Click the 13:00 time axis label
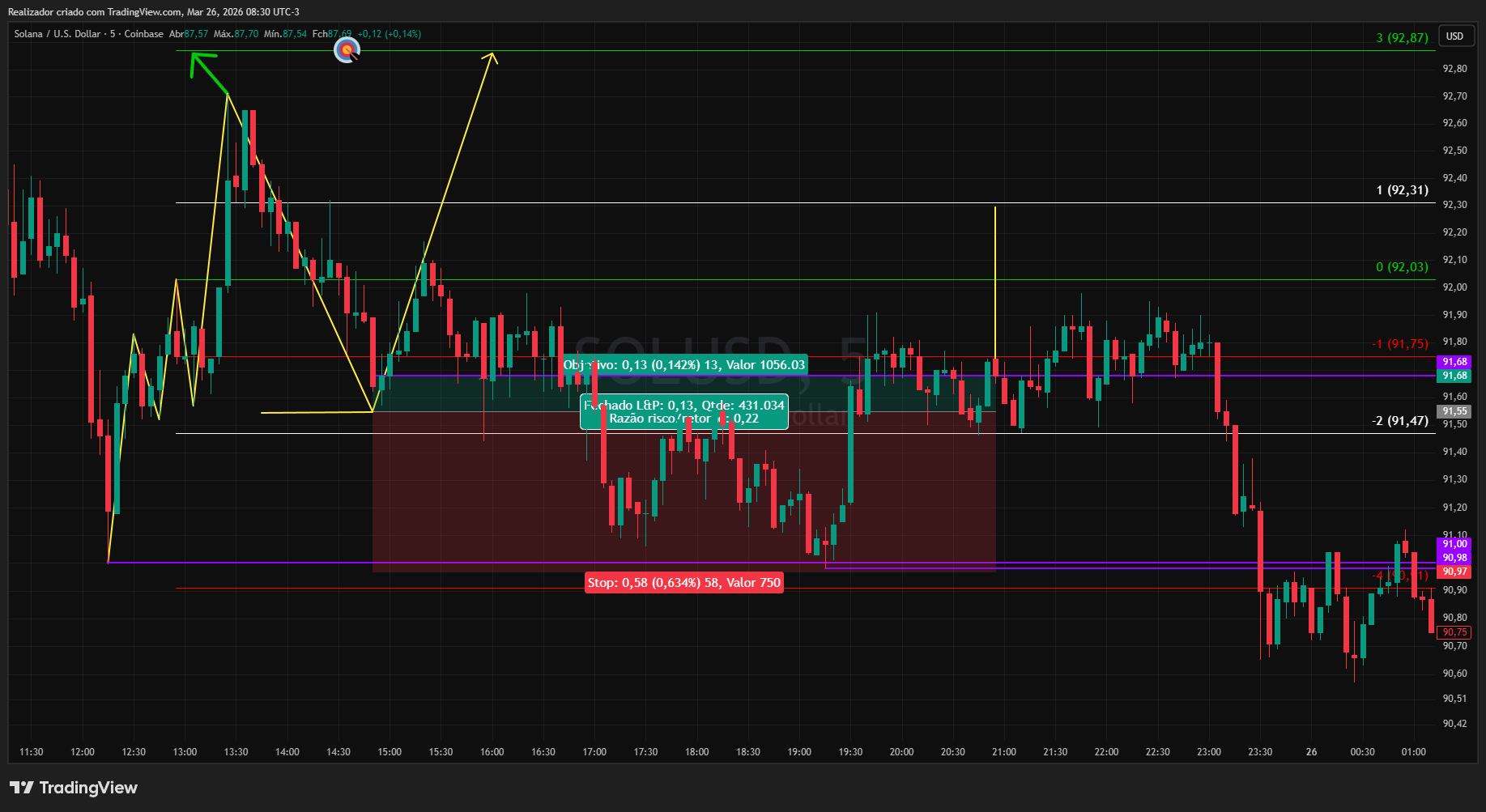 click(185, 752)
